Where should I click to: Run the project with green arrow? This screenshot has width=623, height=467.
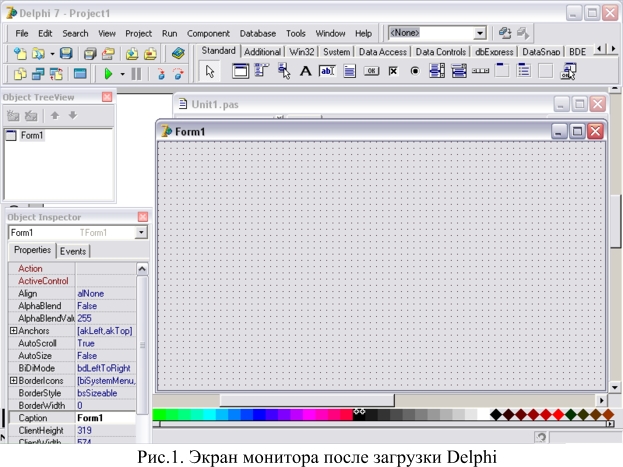point(108,74)
